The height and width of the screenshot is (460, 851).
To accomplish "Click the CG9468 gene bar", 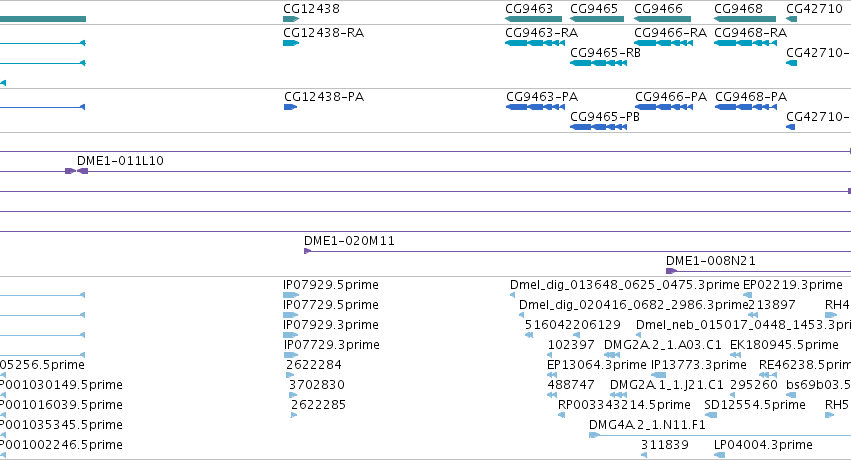I will click(x=745, y=19).
